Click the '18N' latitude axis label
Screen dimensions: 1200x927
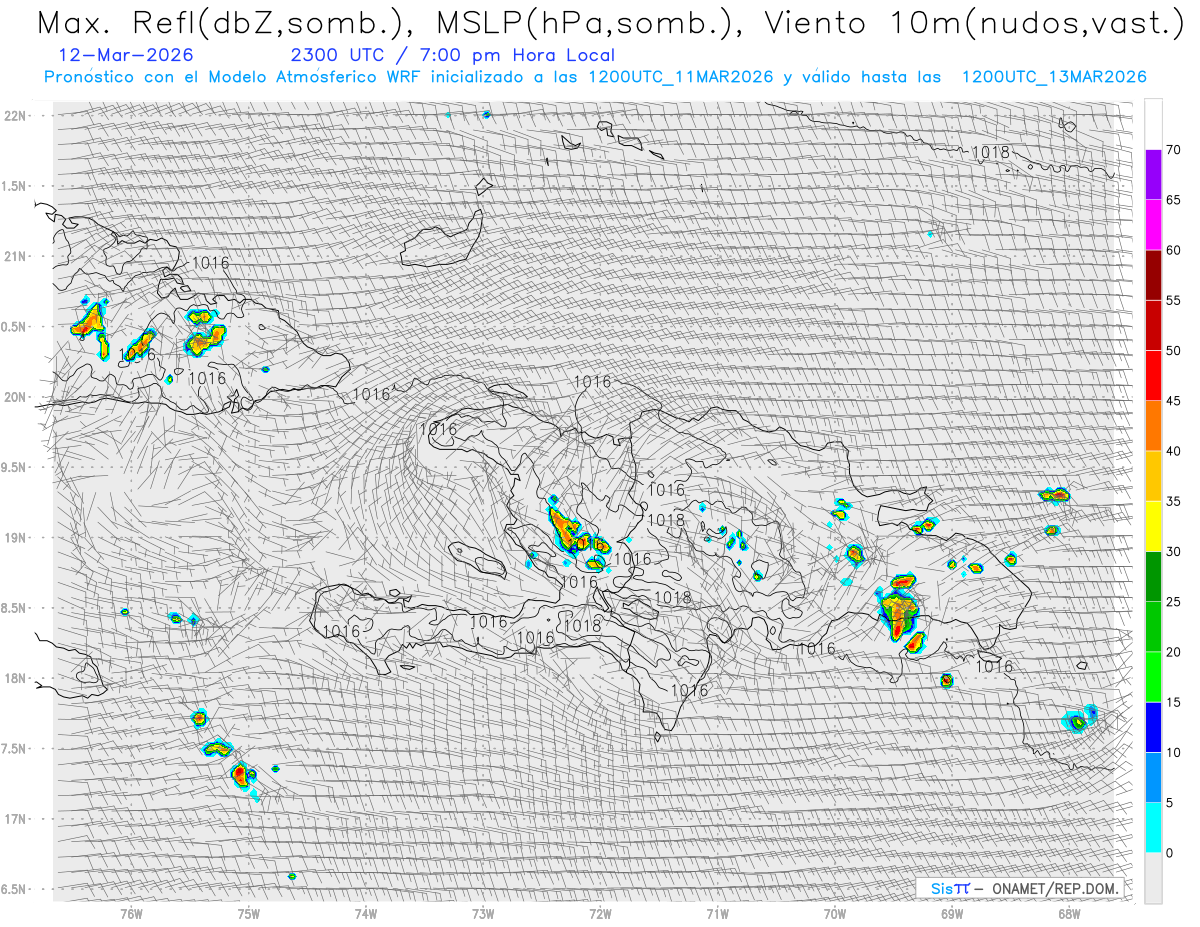(x=16, y=678)
